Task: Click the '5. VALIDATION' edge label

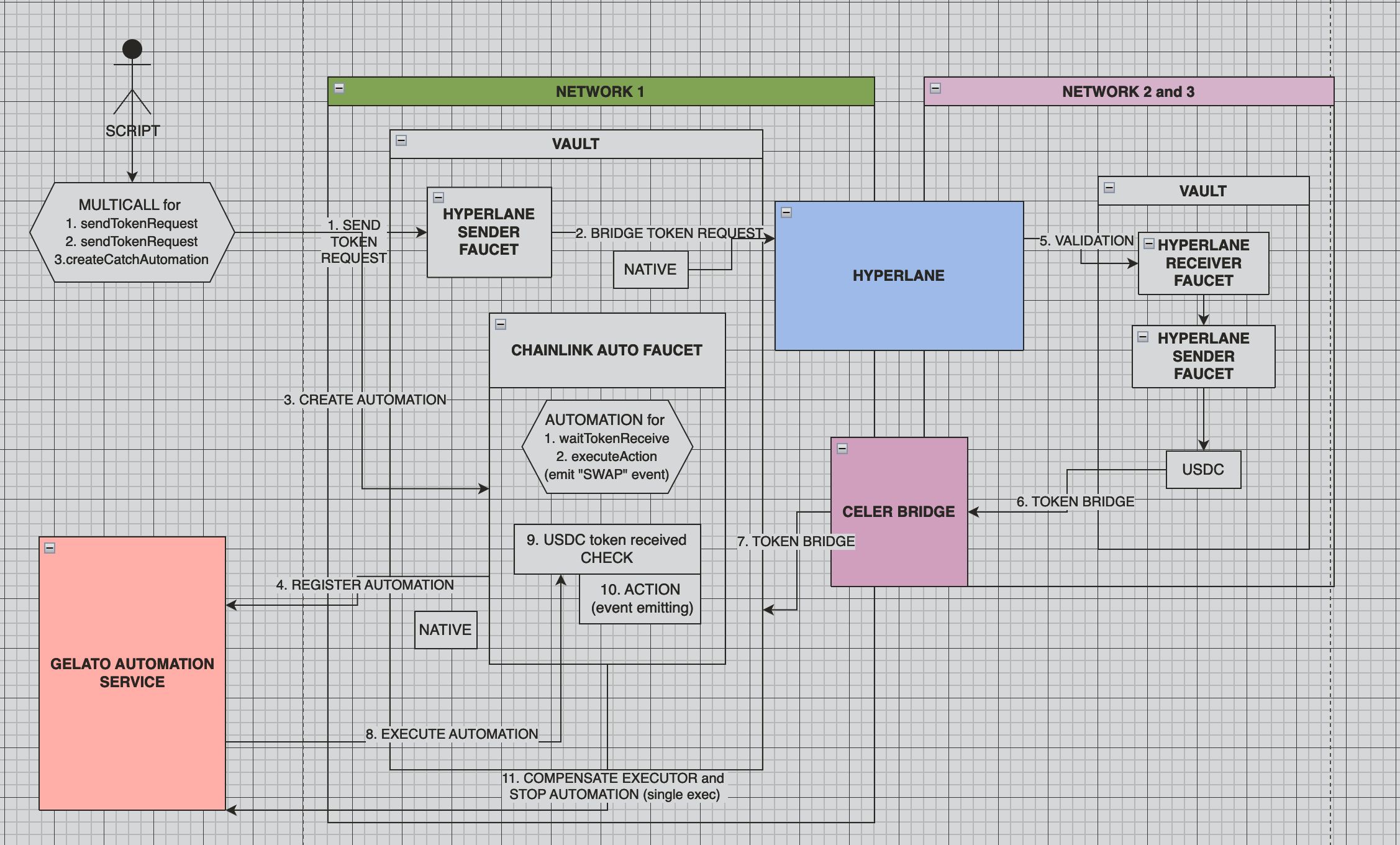Action: click(x=1086, y=240)
